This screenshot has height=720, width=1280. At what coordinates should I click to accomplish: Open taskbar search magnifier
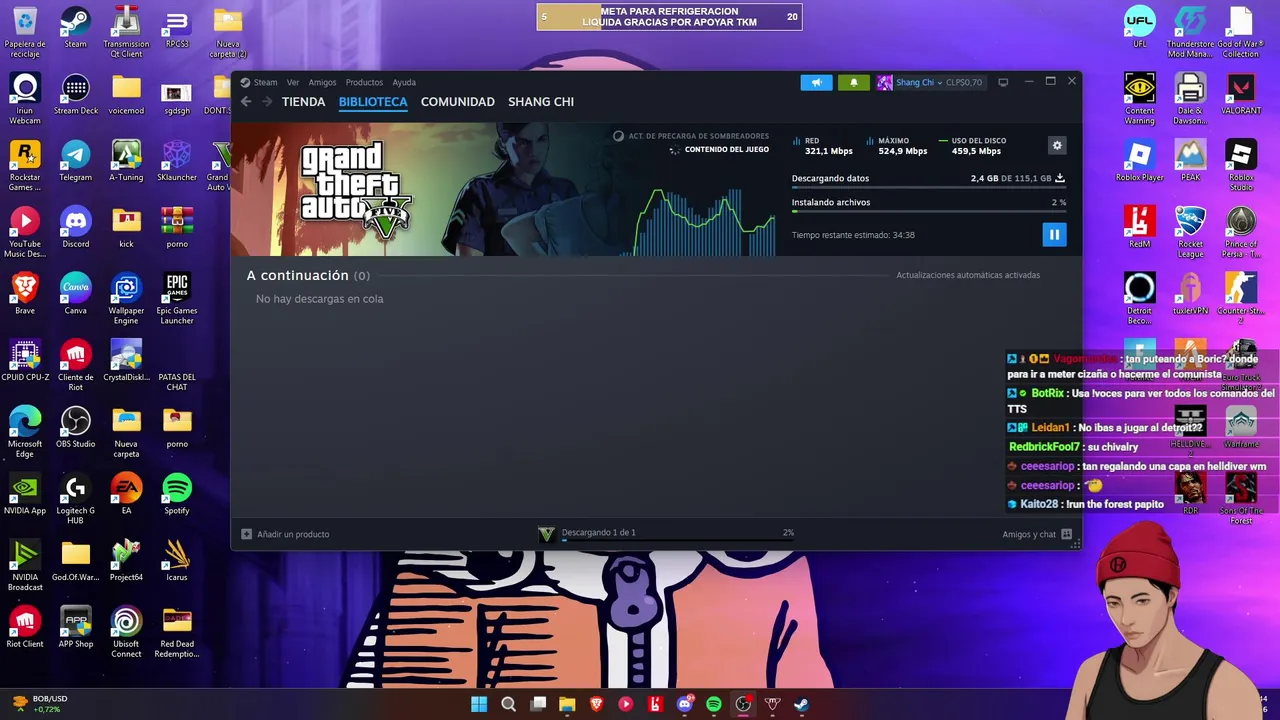(x=508, y=704)
